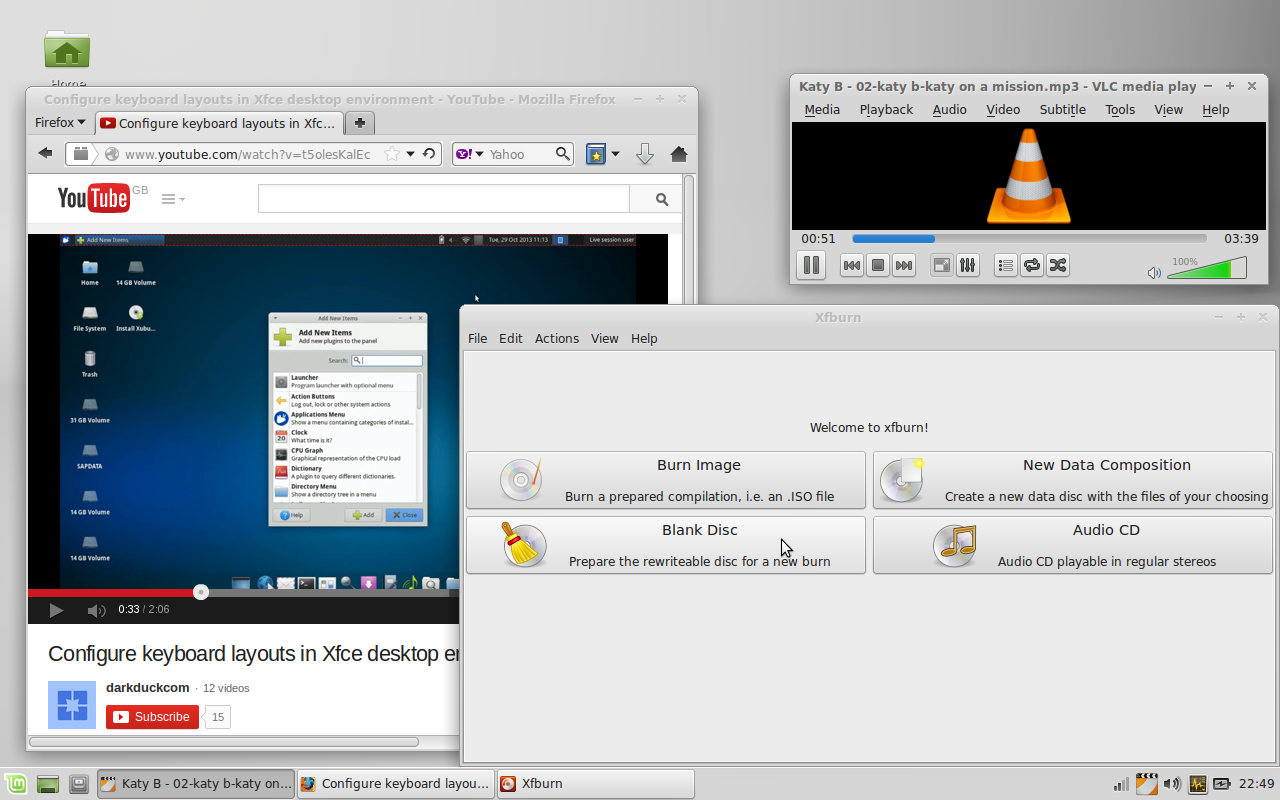Click the YouTube search magnifier button
1280x800 pixels.
click(661, 199)
